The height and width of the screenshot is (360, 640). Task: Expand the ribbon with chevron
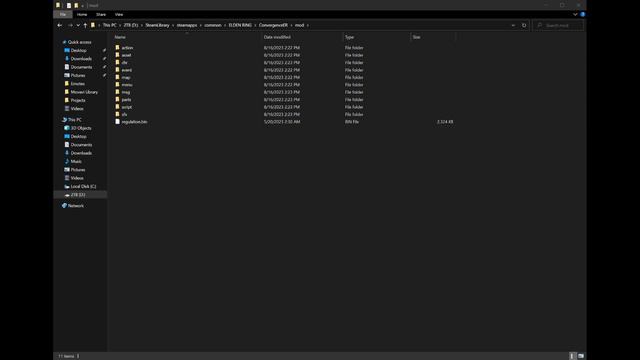tap(575, 14)
